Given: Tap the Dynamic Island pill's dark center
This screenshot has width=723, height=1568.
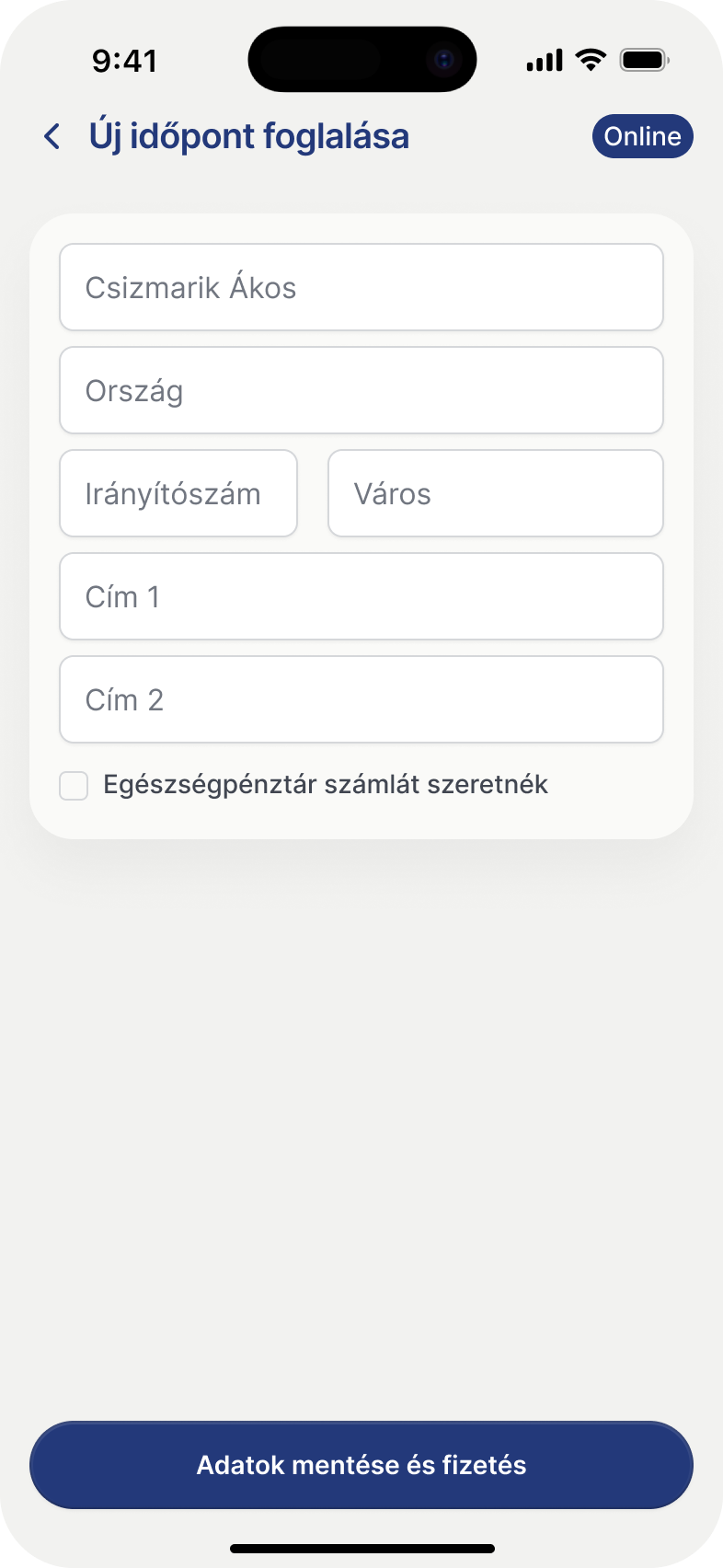Looking at the screenshot, I should 340,60.
